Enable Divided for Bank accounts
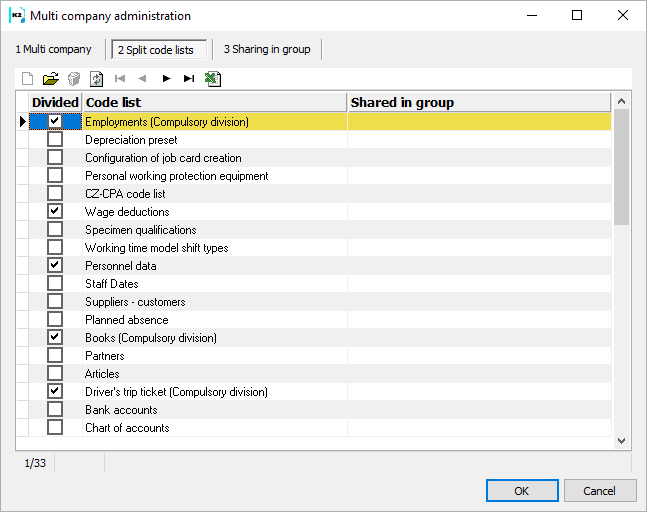The height and width of the screenshot is (512, 647). pyautogui.click(x=55, y=410)
